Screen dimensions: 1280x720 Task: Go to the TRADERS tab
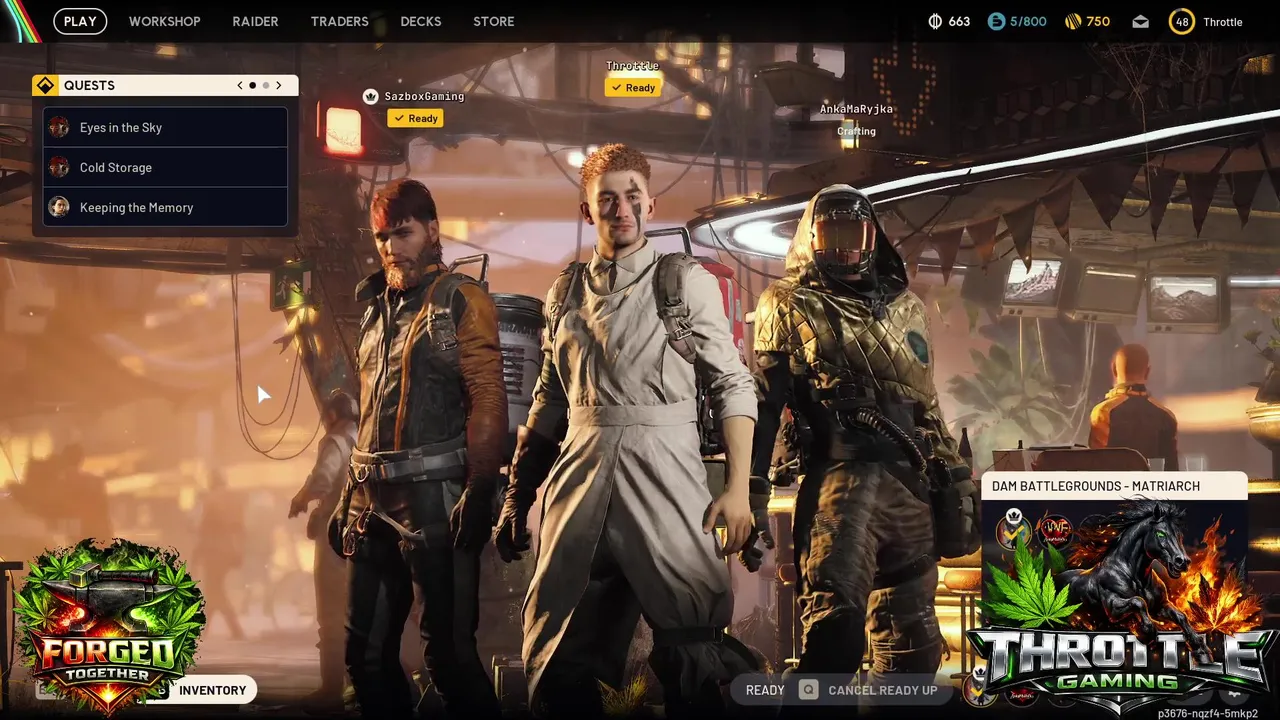pos(339,21)
